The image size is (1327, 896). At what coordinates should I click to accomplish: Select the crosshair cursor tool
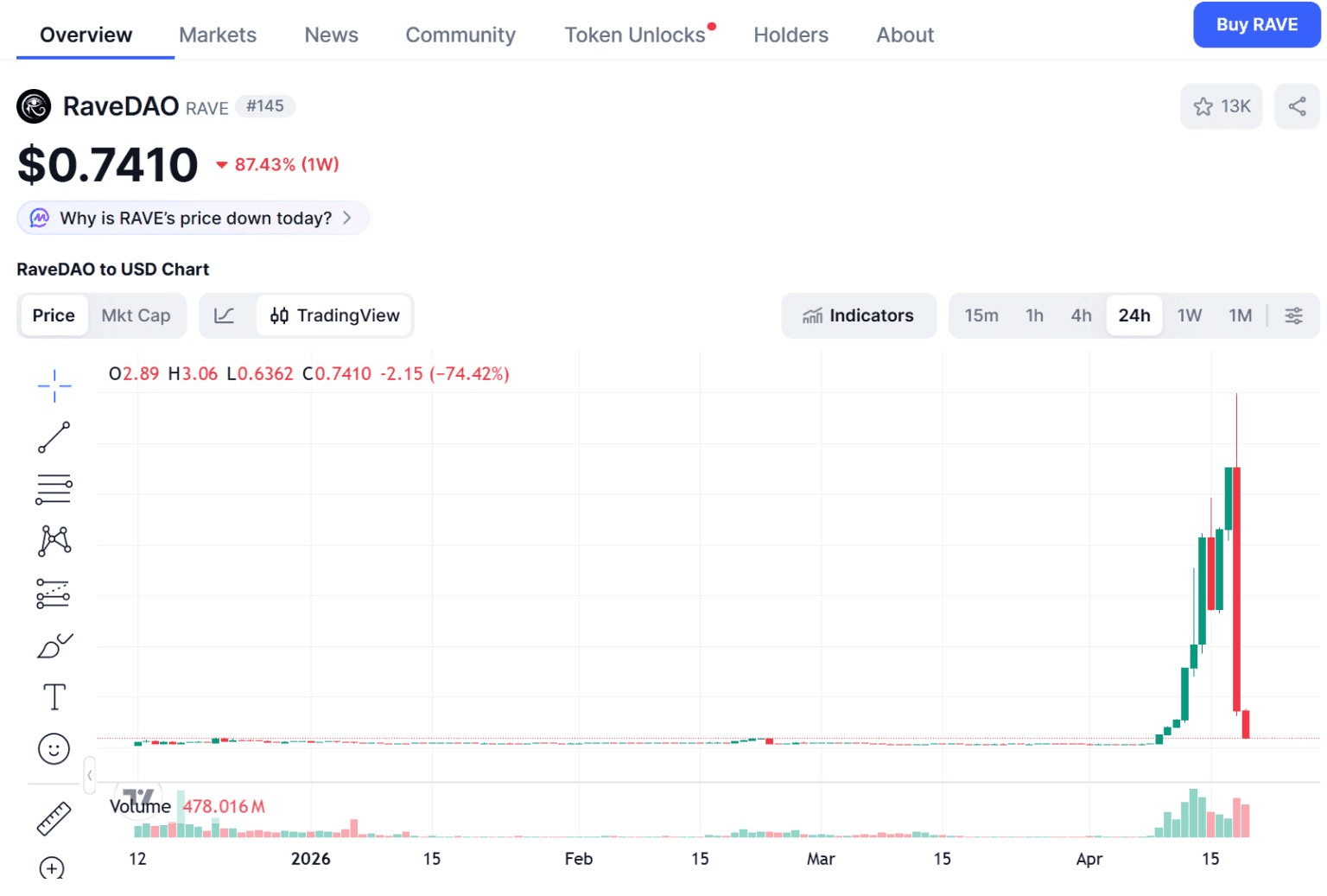[54, 385]
